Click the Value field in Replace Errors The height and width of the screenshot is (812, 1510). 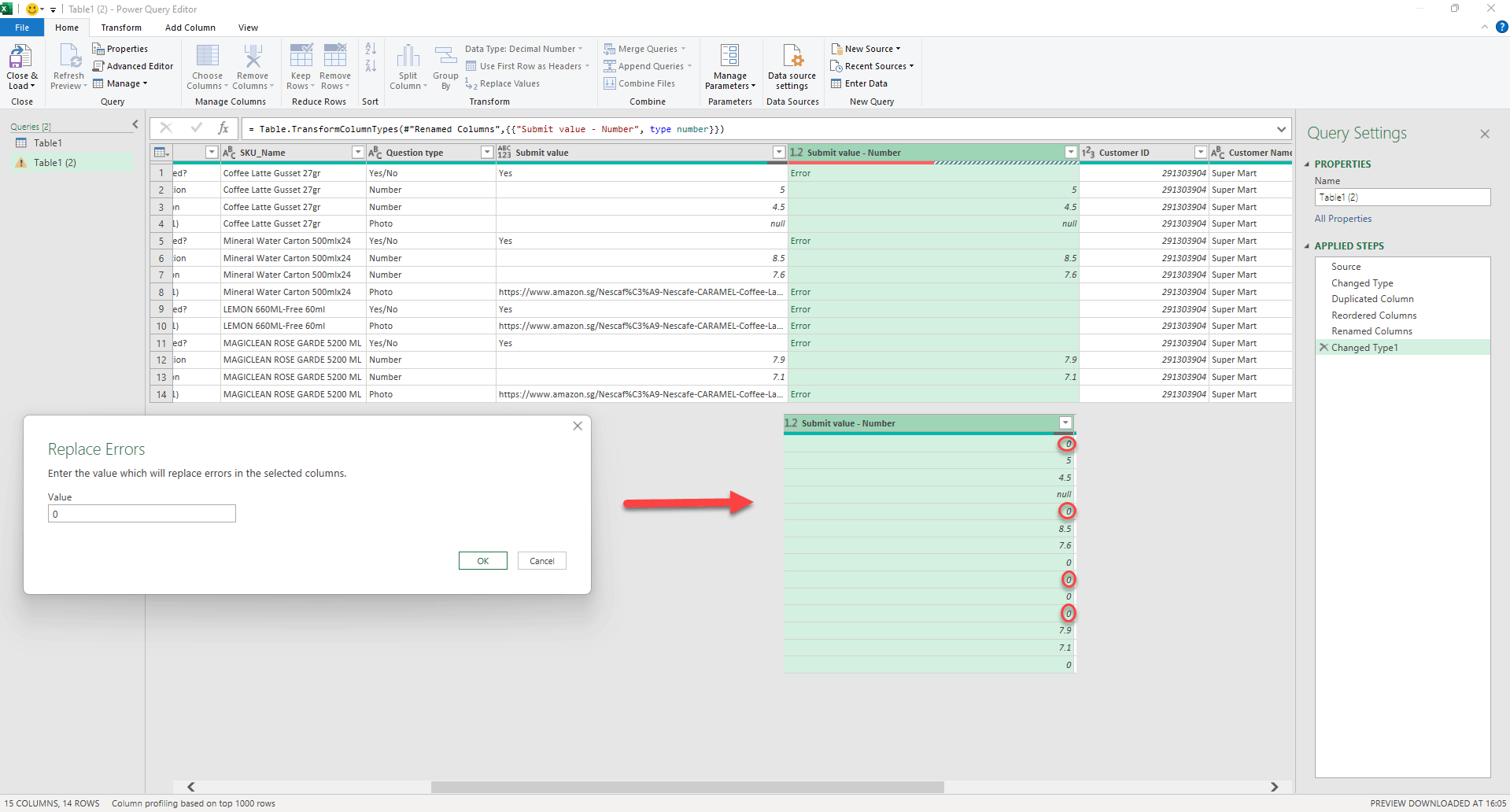pyautogui.click(x=142, y=514)
